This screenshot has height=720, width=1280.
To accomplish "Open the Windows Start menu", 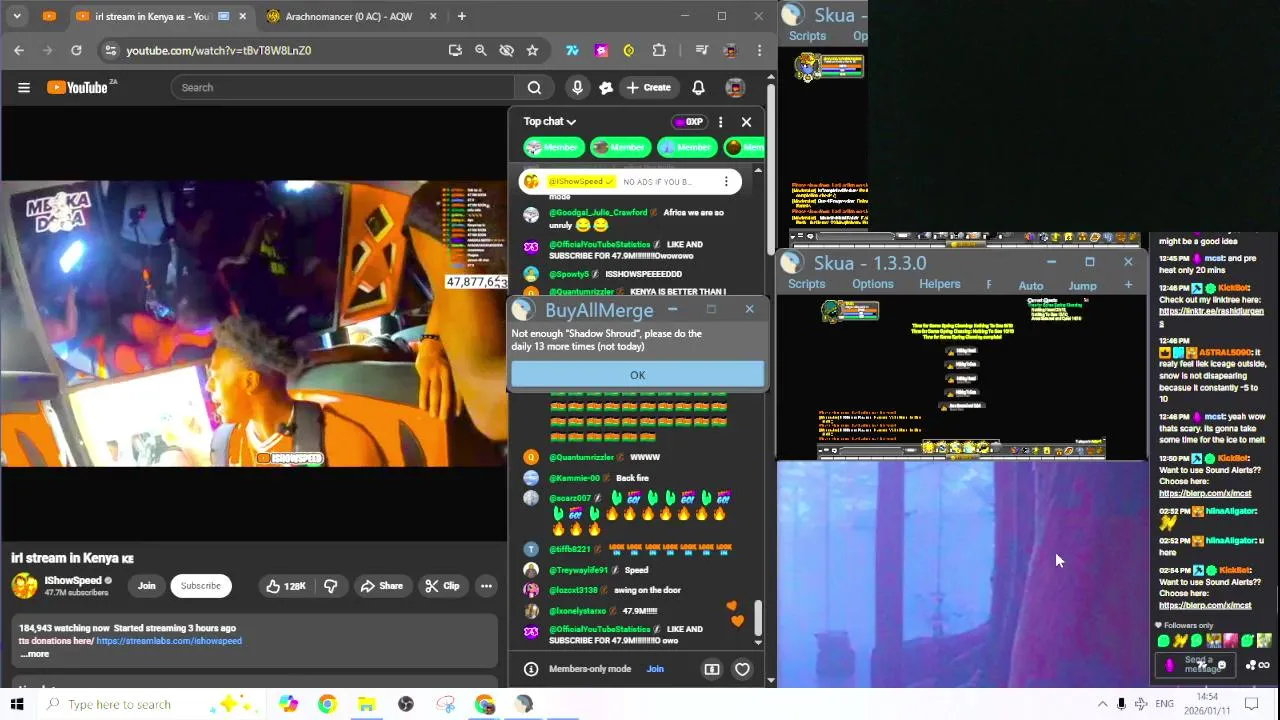I will coord(17,704).
